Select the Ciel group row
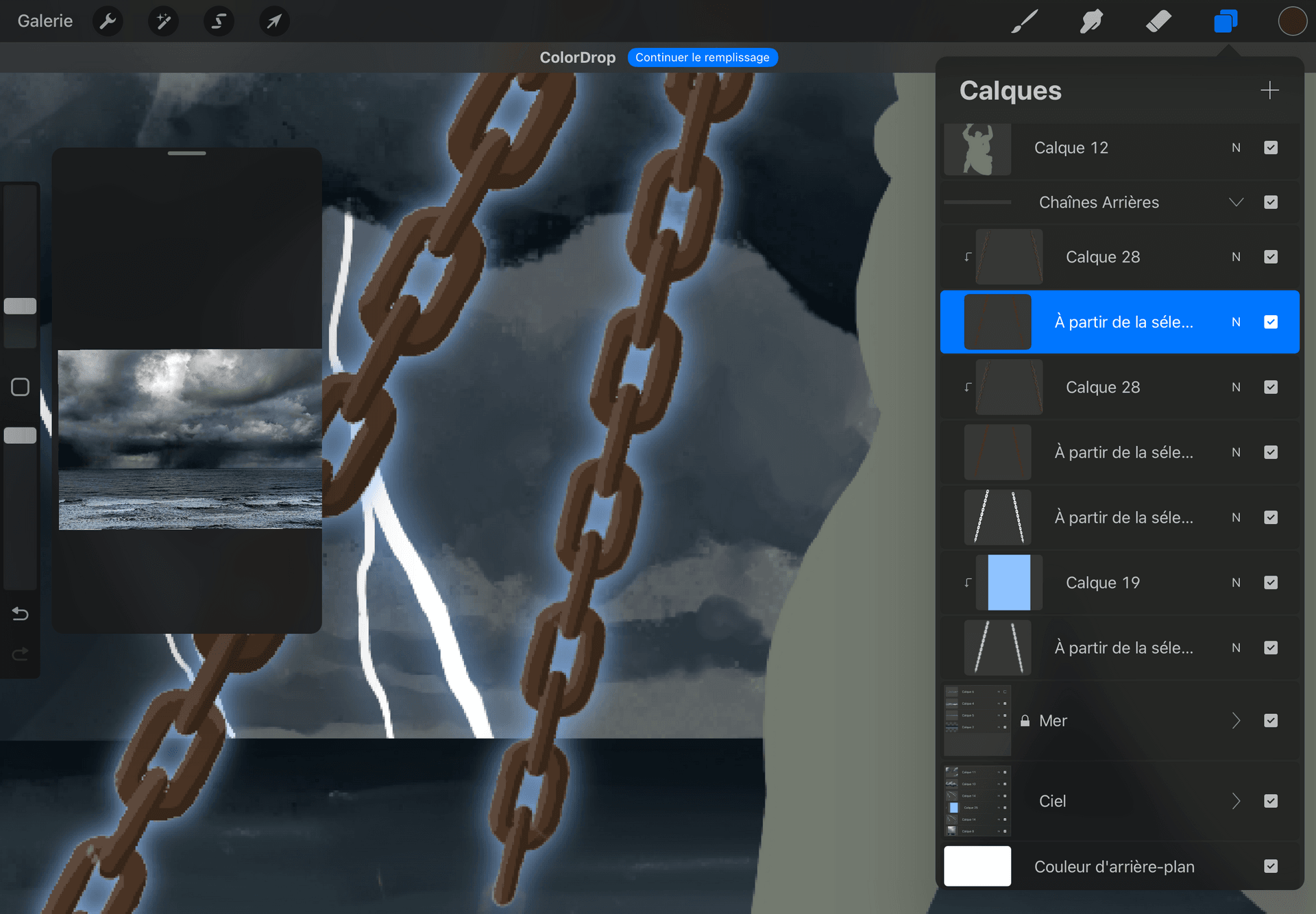Screen dimensions: 1316x914 tap(1120, 801)
